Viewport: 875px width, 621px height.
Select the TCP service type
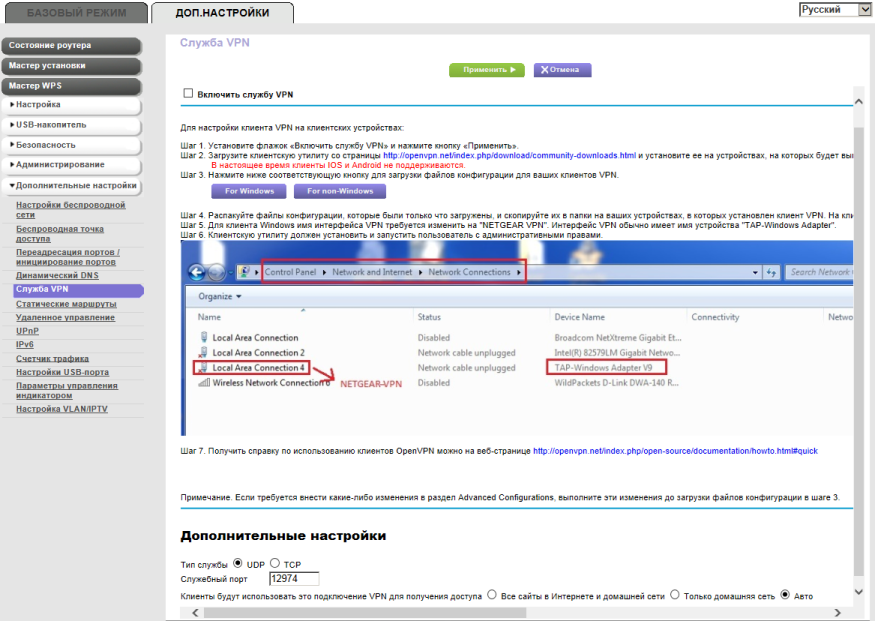click(x=275, y=564)
